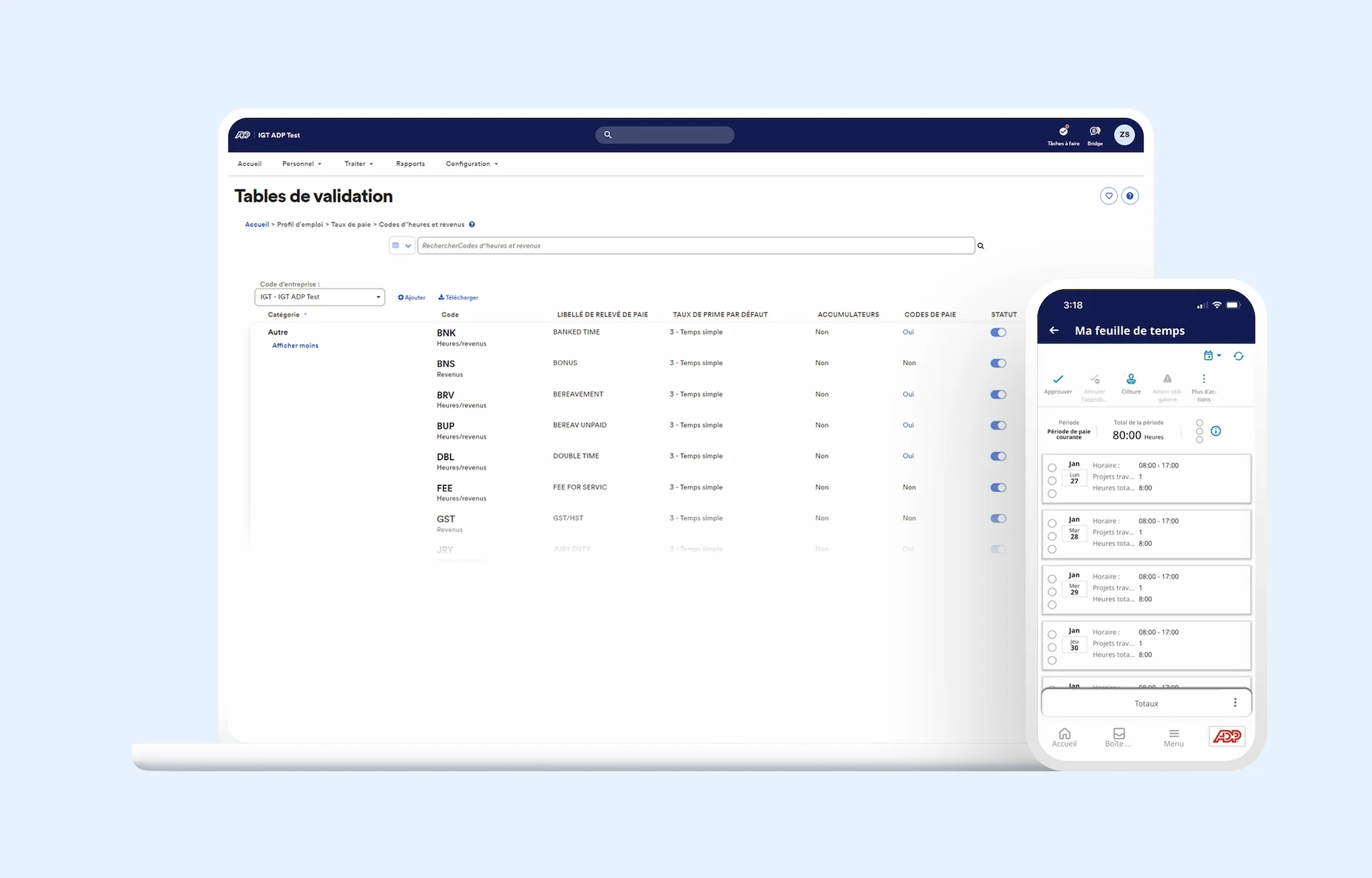The height and width of the screenshot is (878, 1372).
Task: Disable the status toggle for BNK
Action: point(998,332)
